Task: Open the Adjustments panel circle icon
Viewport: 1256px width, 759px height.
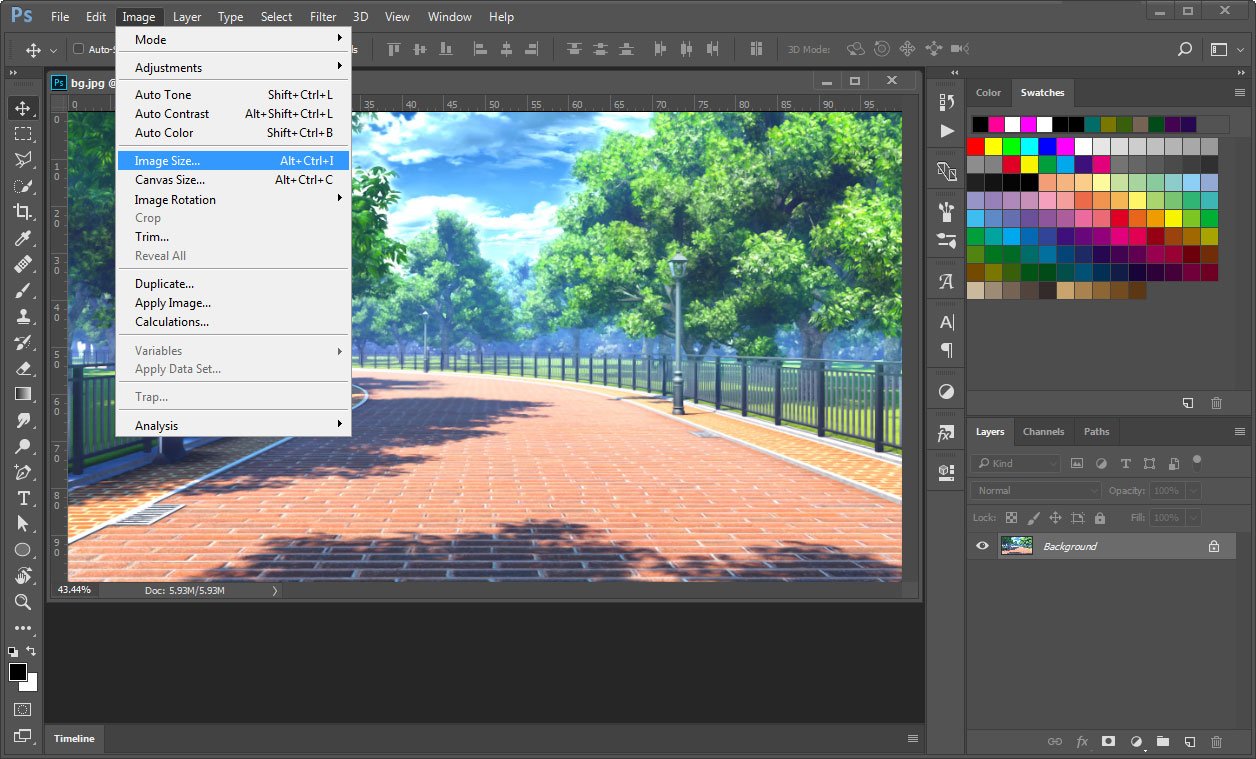Action: (946, 391)
